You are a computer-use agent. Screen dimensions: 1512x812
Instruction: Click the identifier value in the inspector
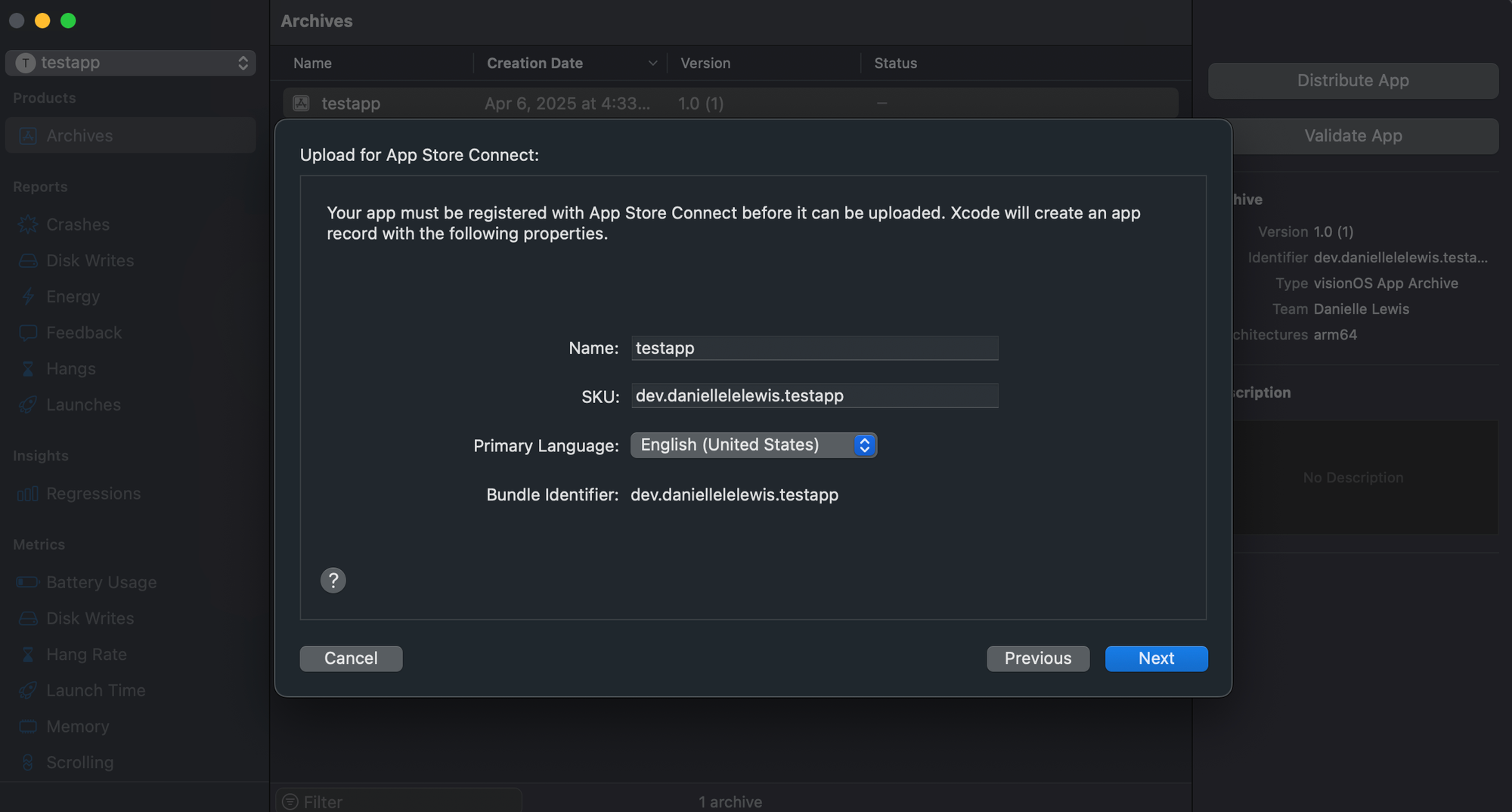pyautogui.click(x=1401, y=257)
